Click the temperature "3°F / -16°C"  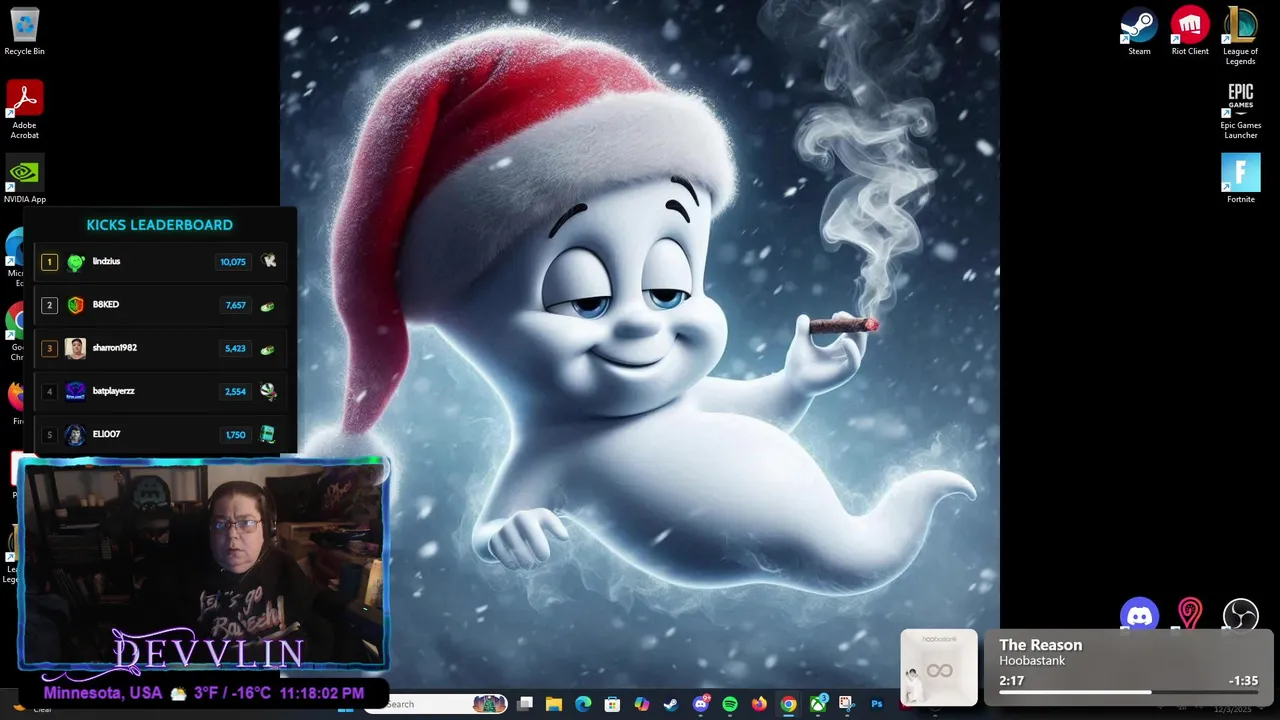[232, 693]
